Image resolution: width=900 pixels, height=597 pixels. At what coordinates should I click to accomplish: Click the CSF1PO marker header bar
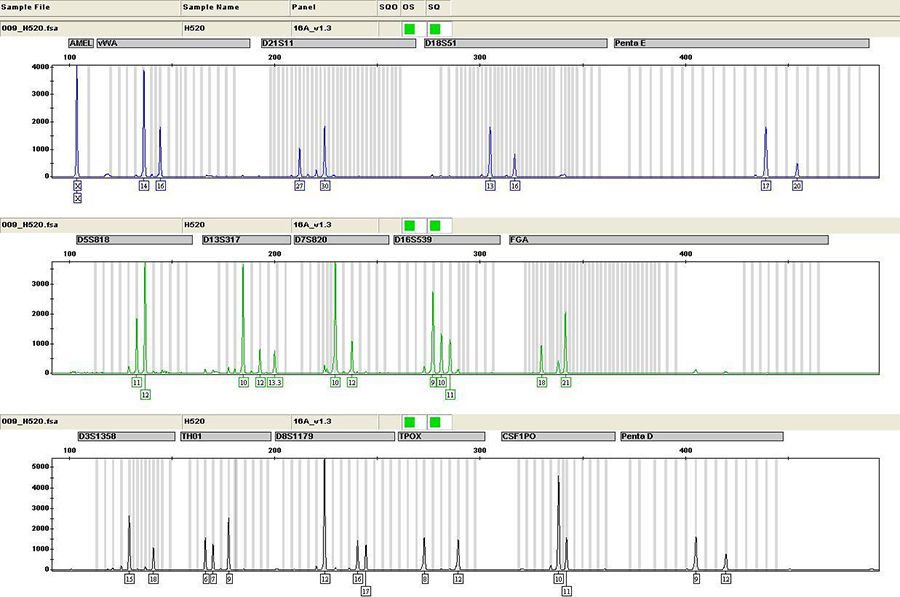click(x=556, y=437)
